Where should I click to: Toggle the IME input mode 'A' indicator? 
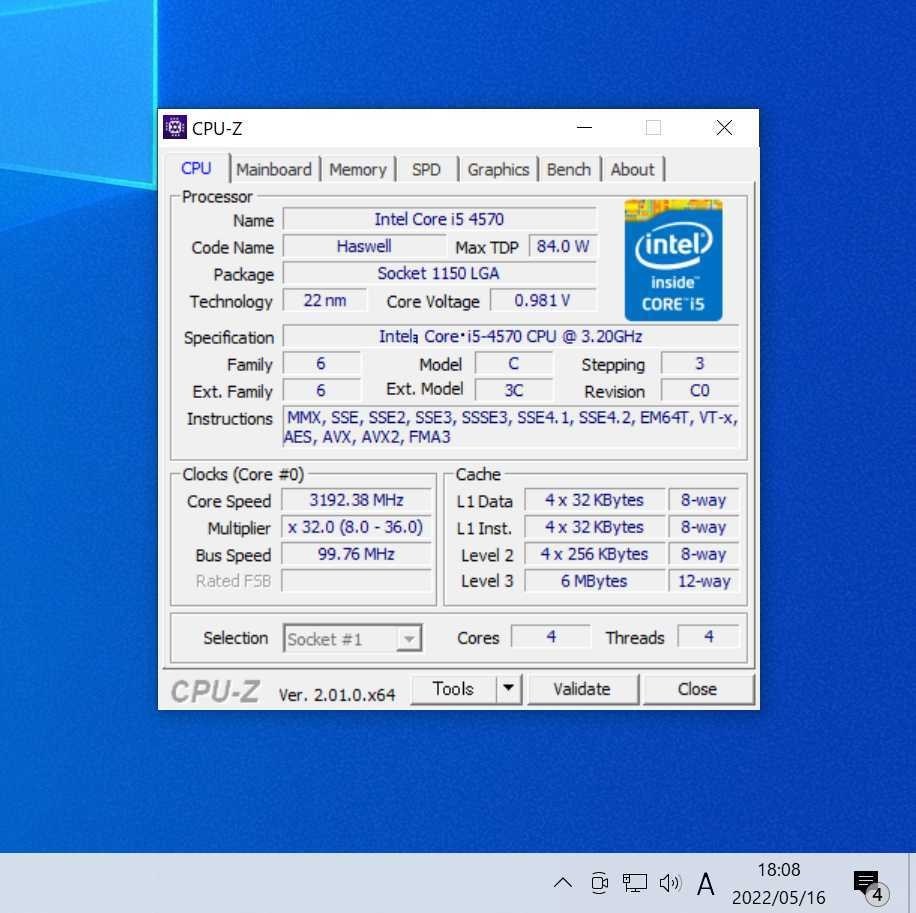[x=706, y=883]
